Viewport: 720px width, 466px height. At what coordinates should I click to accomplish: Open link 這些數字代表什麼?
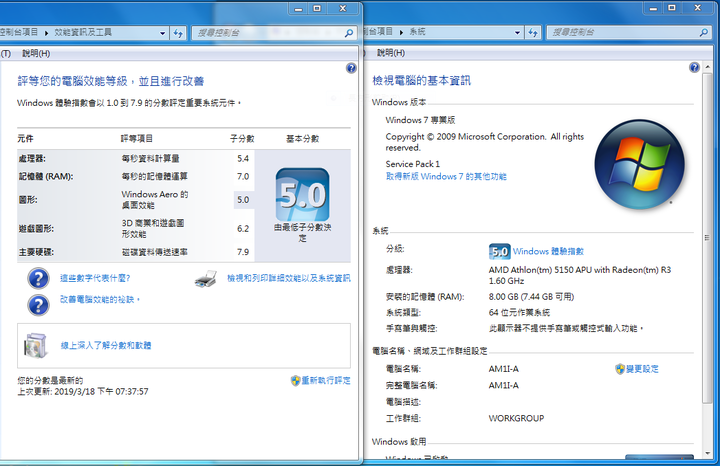point(95,278)
